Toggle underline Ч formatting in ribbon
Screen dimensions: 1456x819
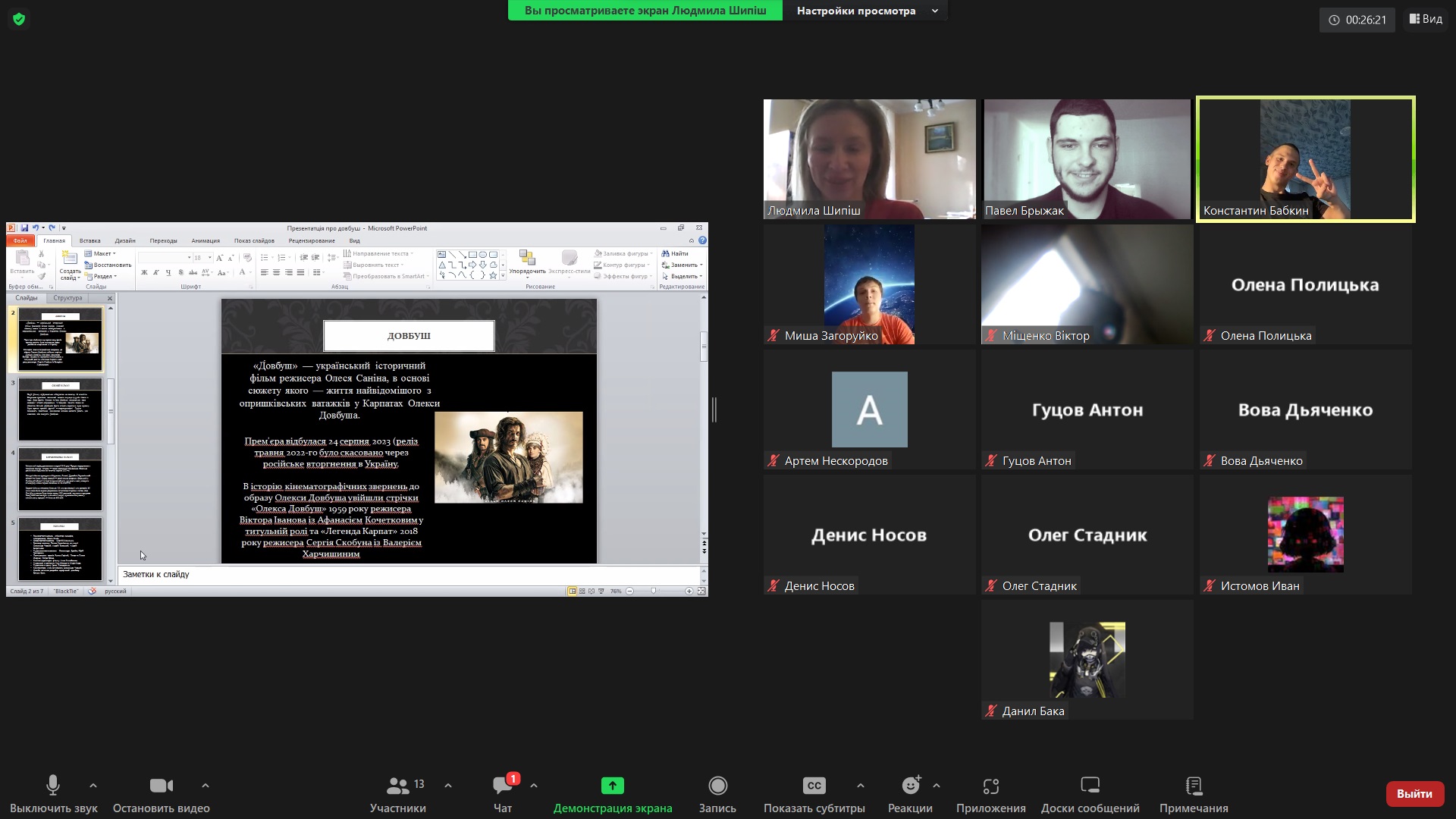[x=168, y=272]
